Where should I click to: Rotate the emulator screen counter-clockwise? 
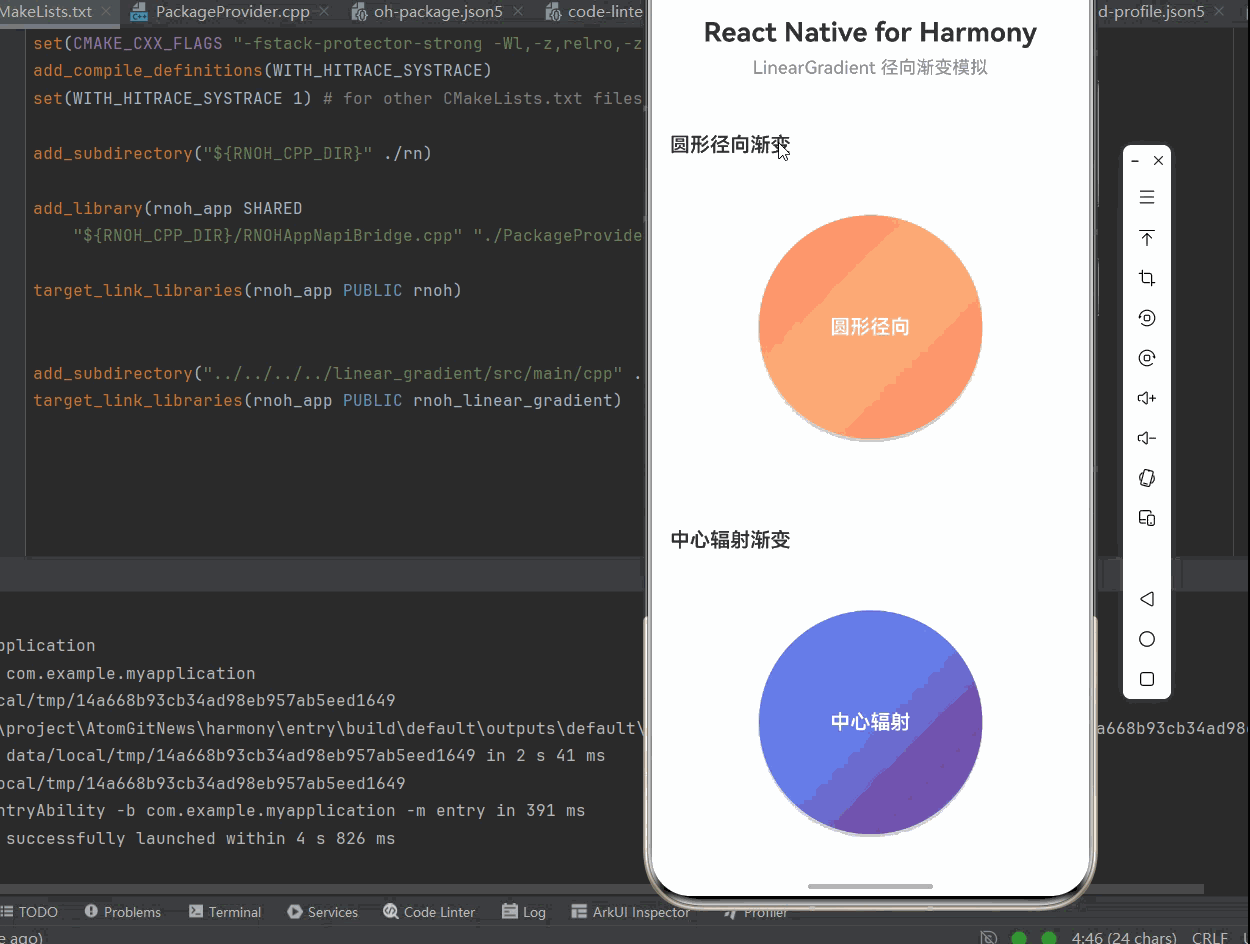[1147, 318]
